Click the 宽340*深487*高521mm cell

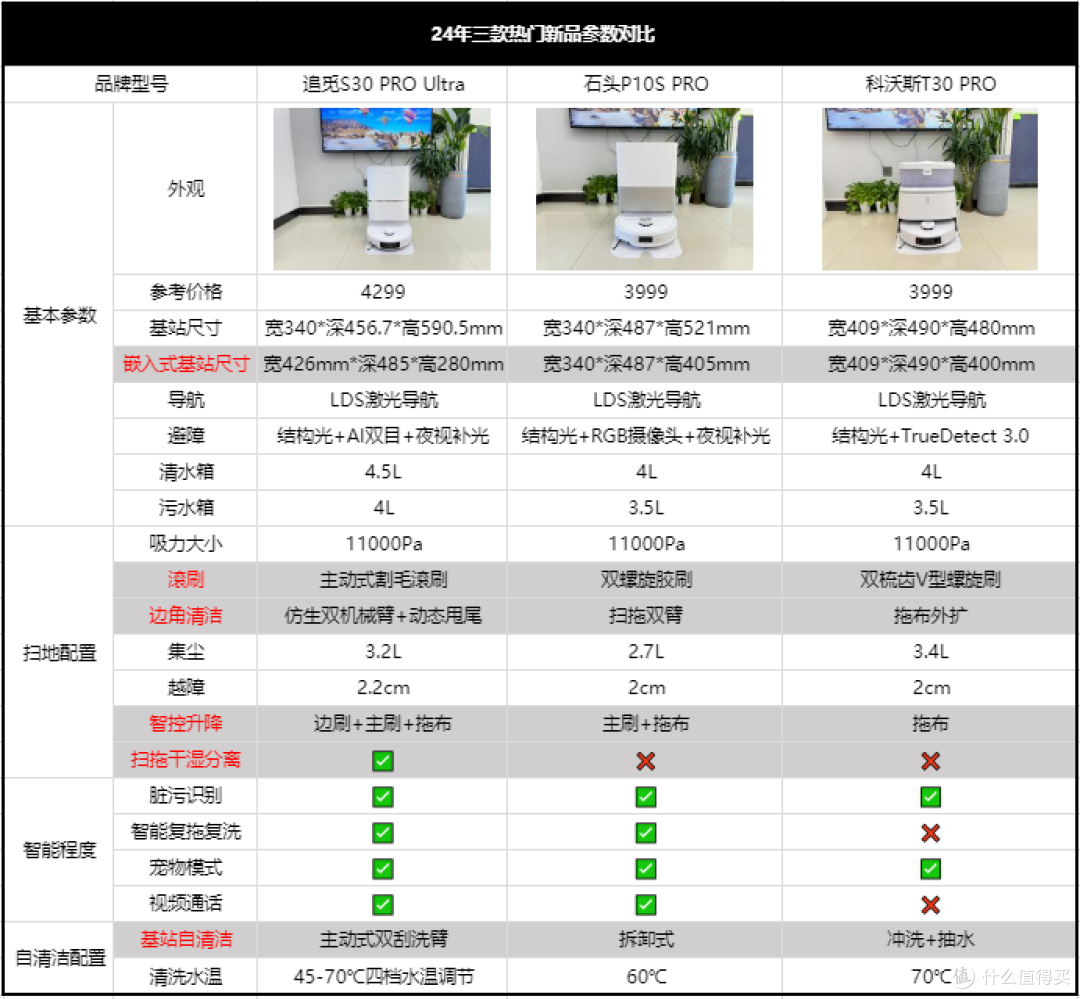(645, 328)
